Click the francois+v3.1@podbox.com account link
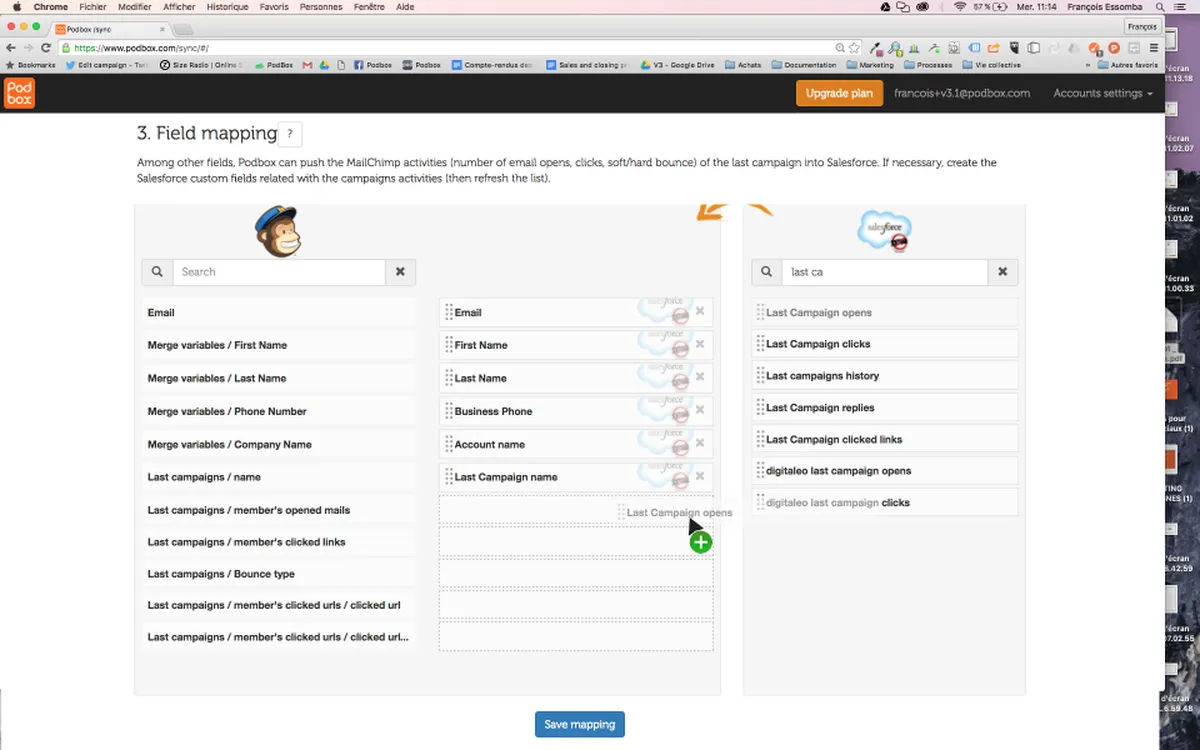 click(x=962, y=93)
